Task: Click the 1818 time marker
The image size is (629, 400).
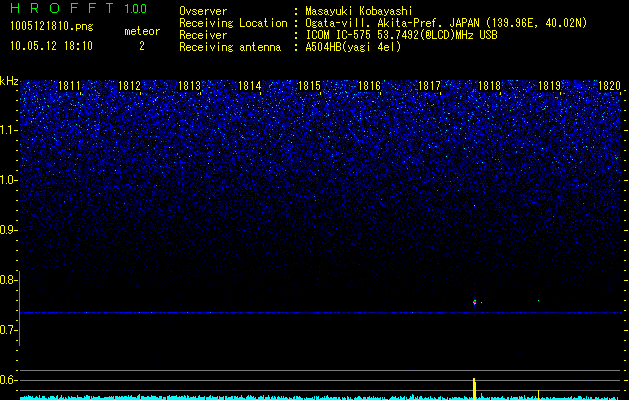Action: pos(489,86)
